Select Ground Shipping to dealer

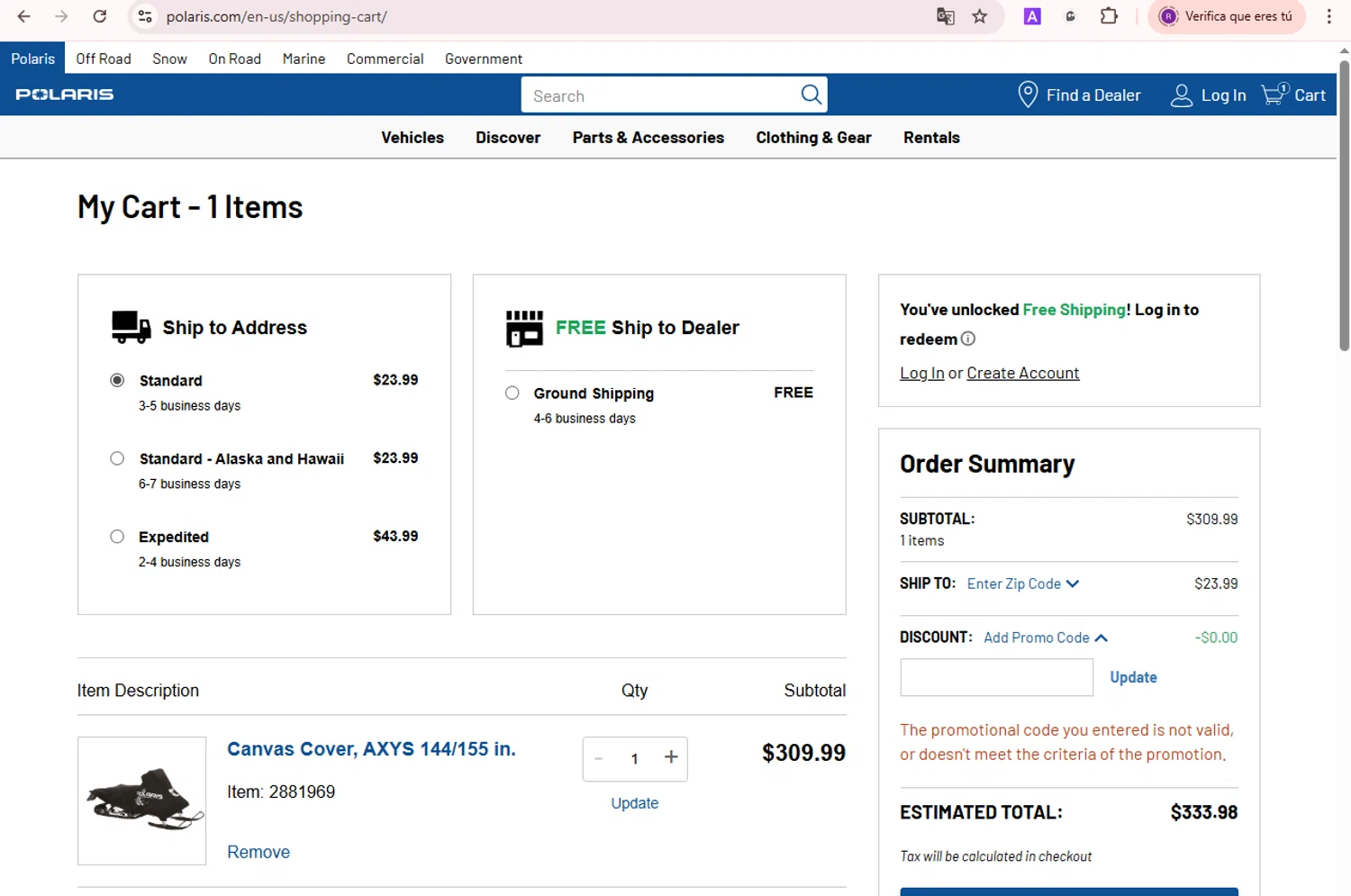tap(512, 393)
